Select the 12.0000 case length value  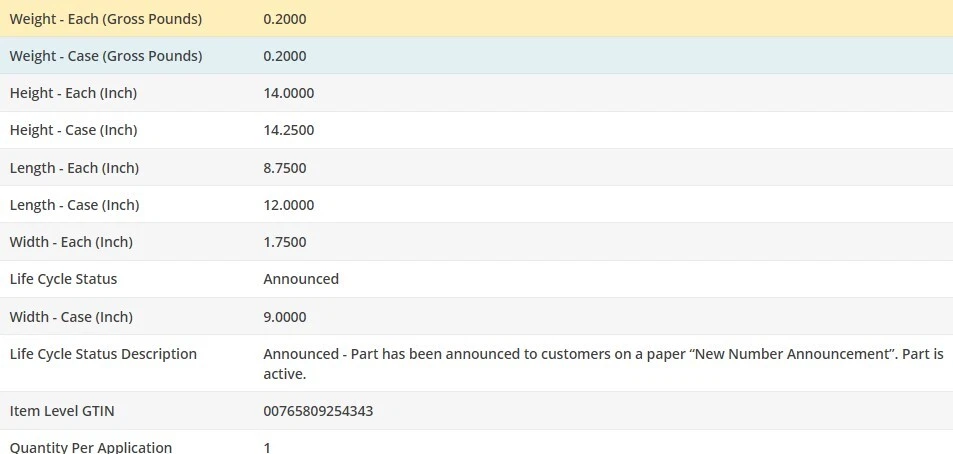coord(289,205)
